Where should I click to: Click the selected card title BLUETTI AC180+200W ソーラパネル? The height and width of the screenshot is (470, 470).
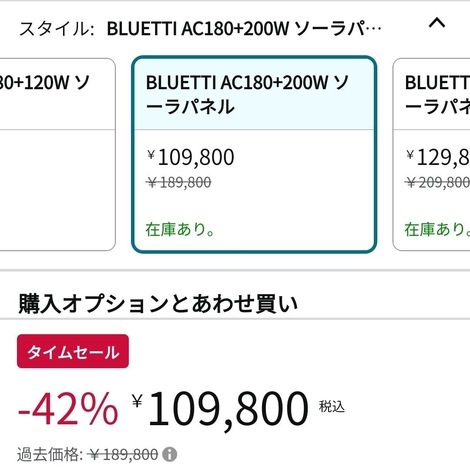247,95
